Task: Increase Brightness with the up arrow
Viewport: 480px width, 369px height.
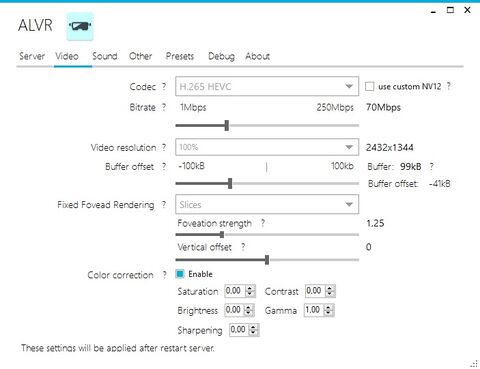Action: point(248,308)
